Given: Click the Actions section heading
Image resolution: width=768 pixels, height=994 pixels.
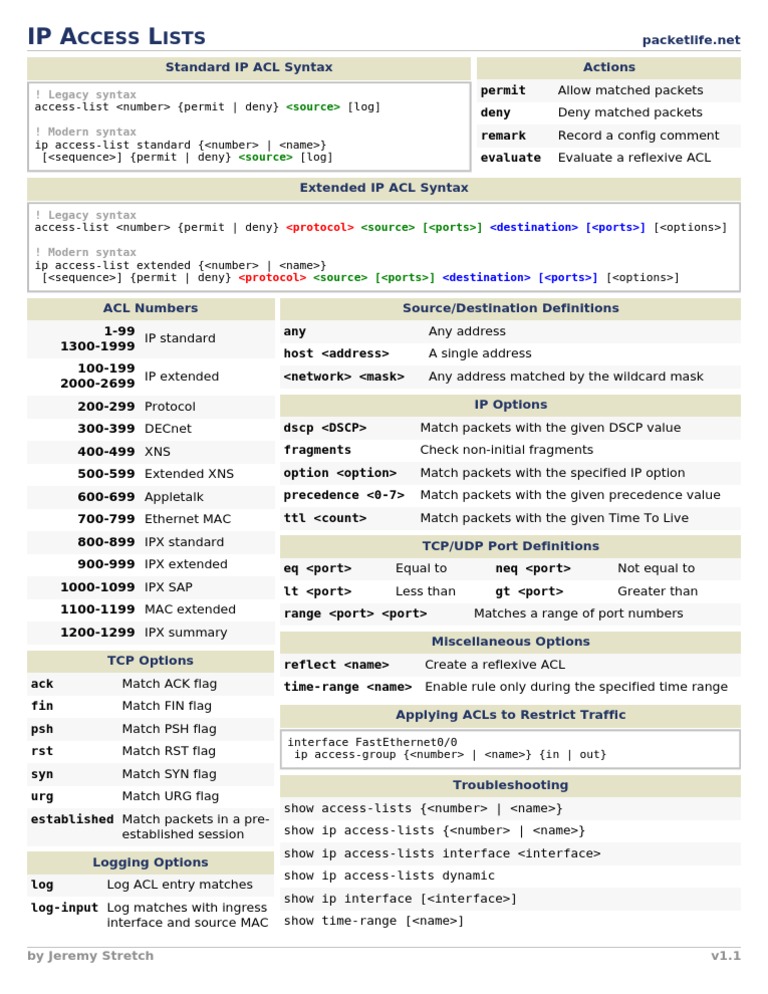Looking at the screenshot, I should click(x=609, y=67).
